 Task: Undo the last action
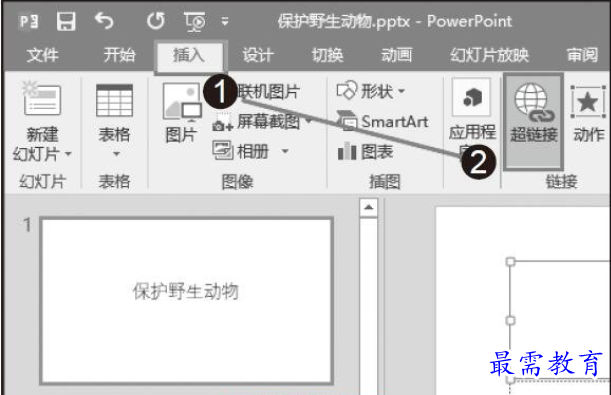point(104,21)
